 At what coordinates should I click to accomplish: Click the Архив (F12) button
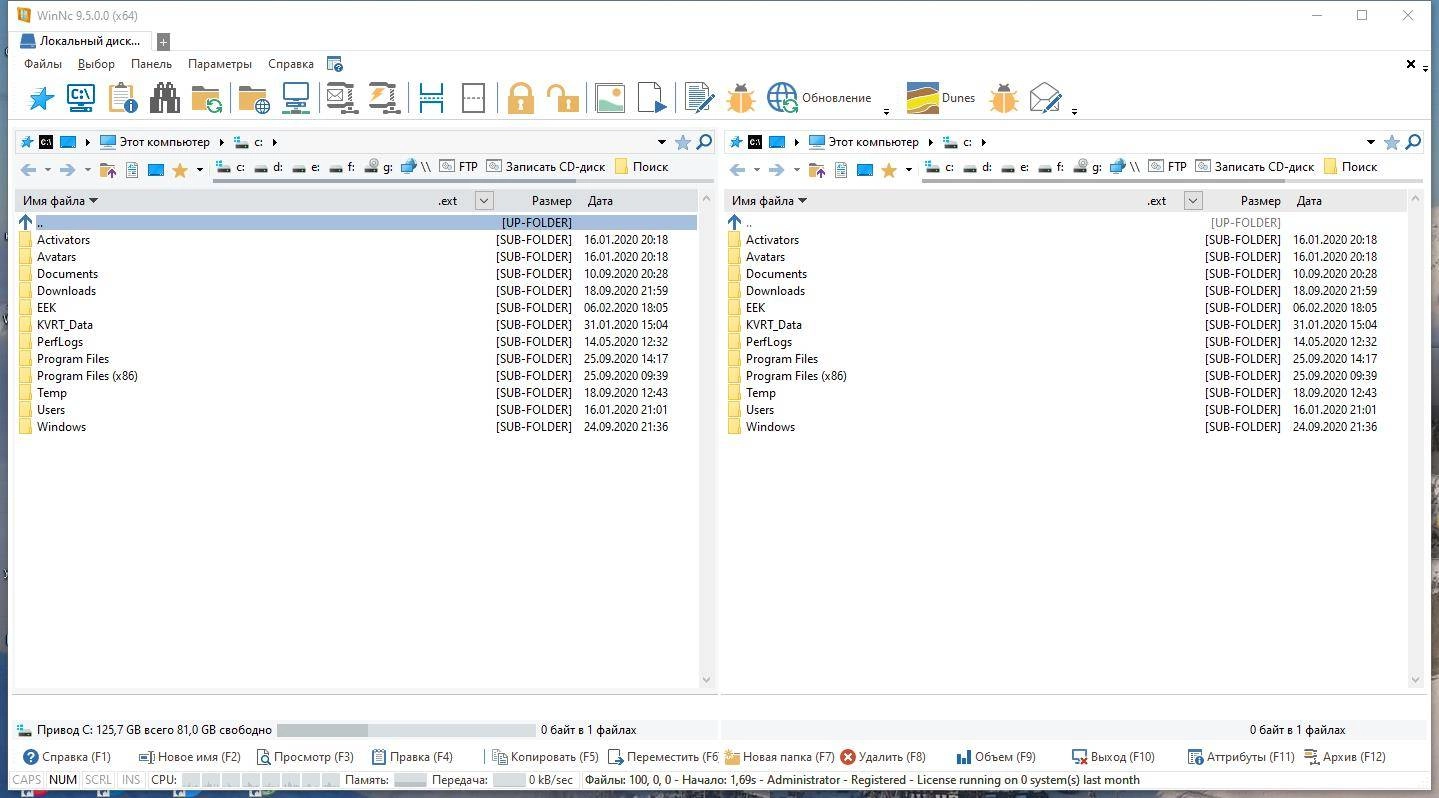(x=1345, y=757)
